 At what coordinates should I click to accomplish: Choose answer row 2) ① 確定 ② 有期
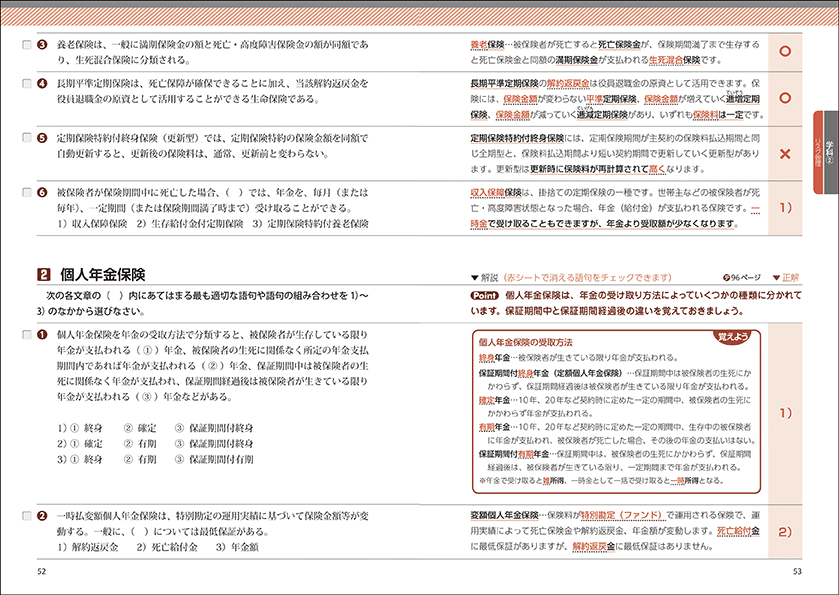pos(155,444)
